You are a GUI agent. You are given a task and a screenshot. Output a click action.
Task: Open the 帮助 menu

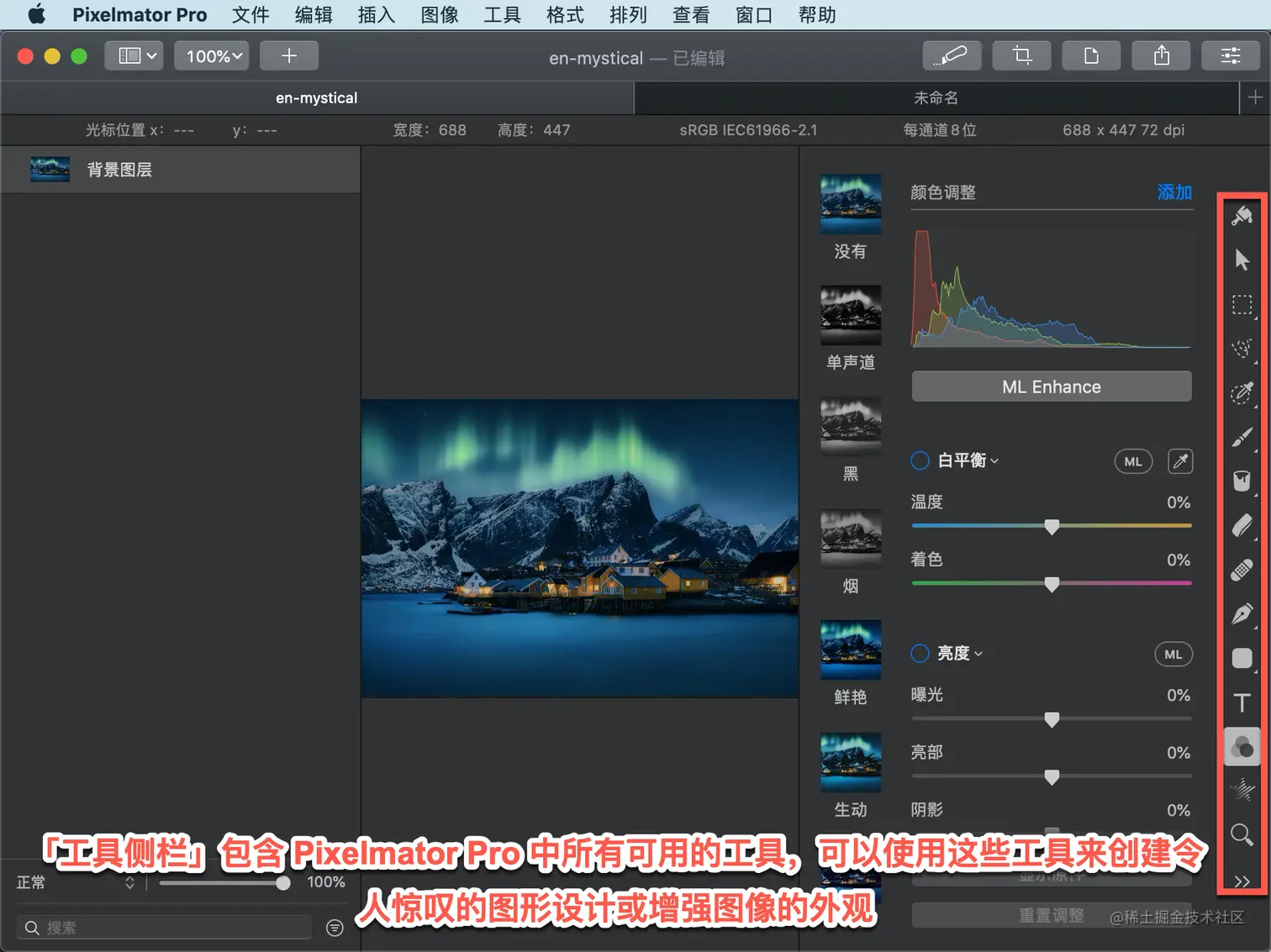[x=817, y=15]
